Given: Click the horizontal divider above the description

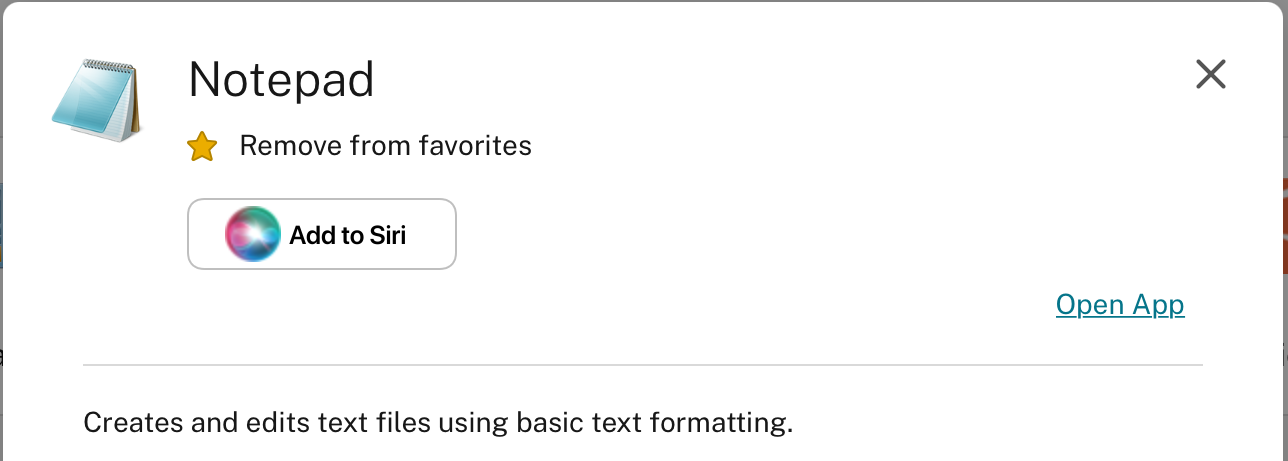Looking at the screenshot, I should pyautogui.click(x=642, y=366).
